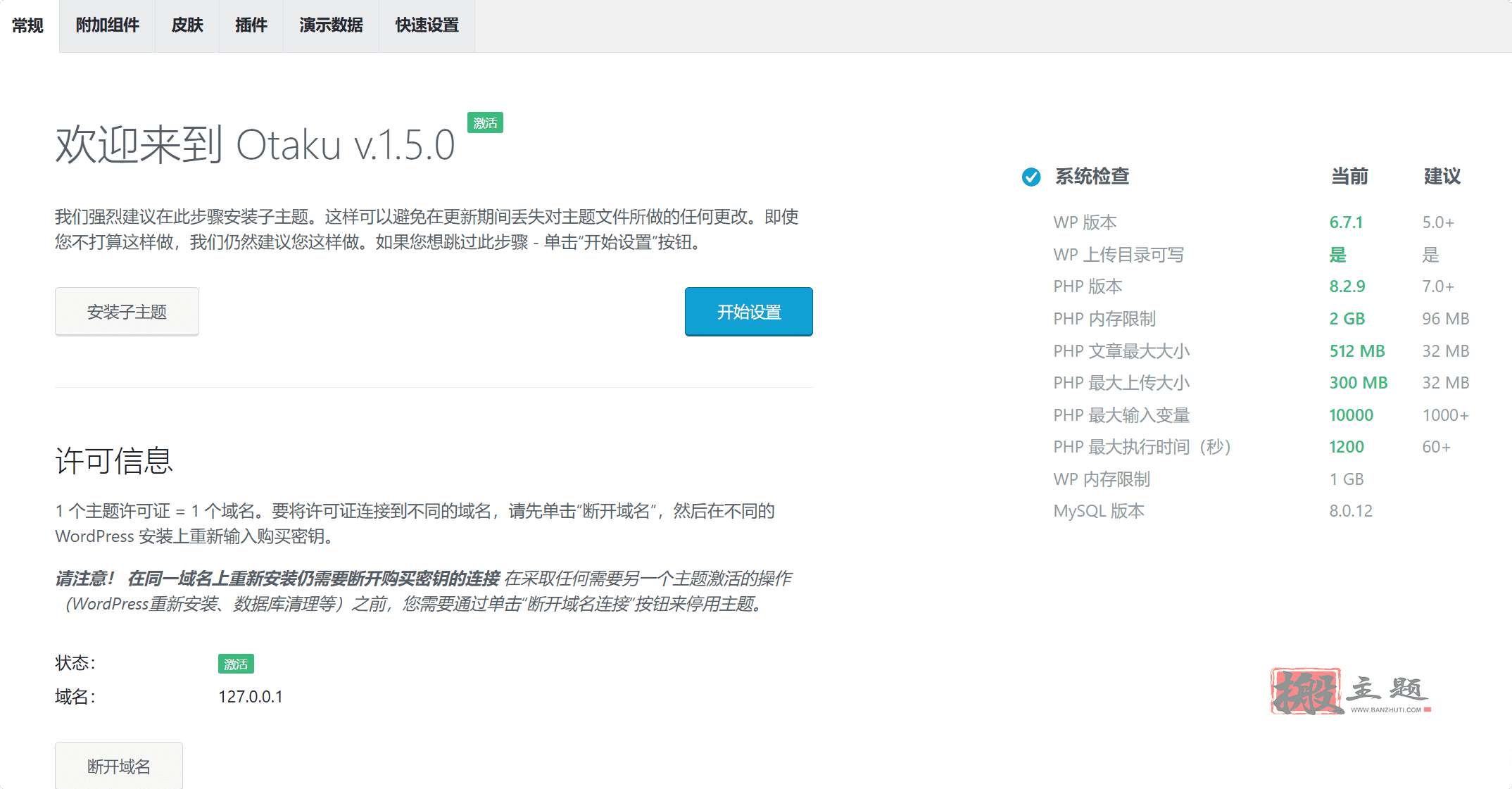This screenshot has width=1512, height=789.
Task: Click the PHP 文章最大大小 label
Action: tap(1121, 351)
